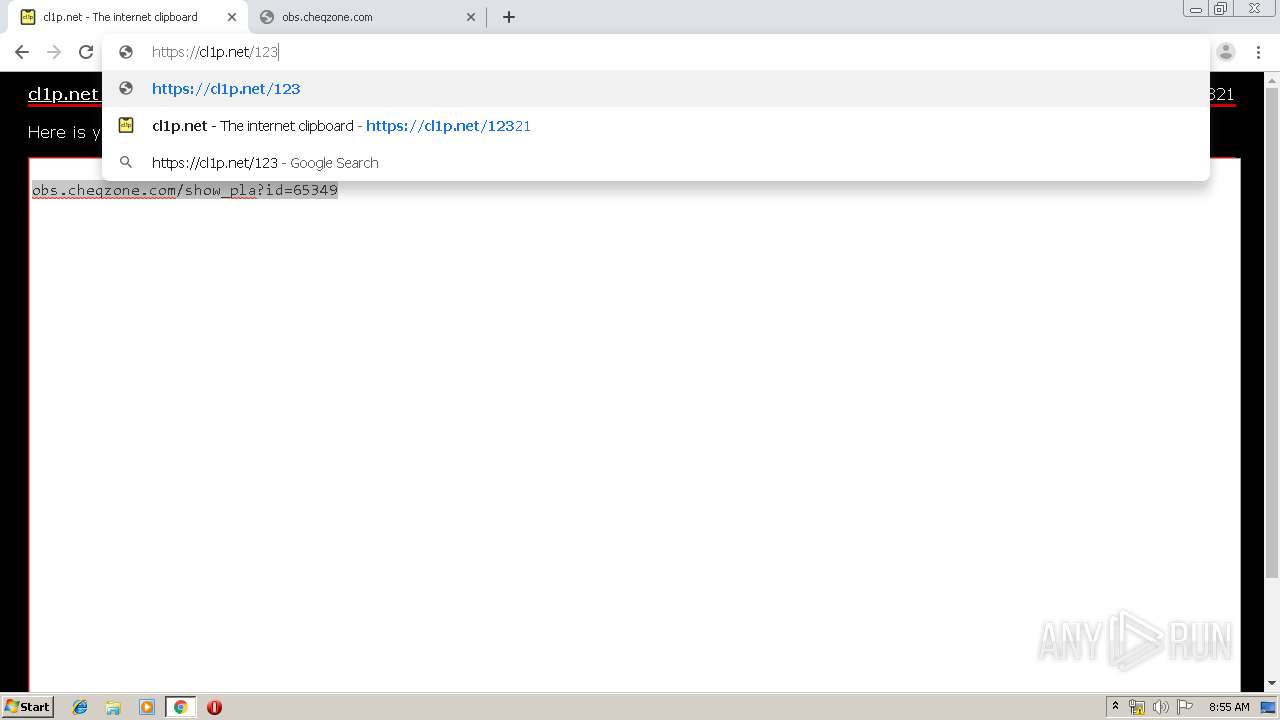
Task: Click the magnifier icon of search suggestion
Action: click(126, 162)
